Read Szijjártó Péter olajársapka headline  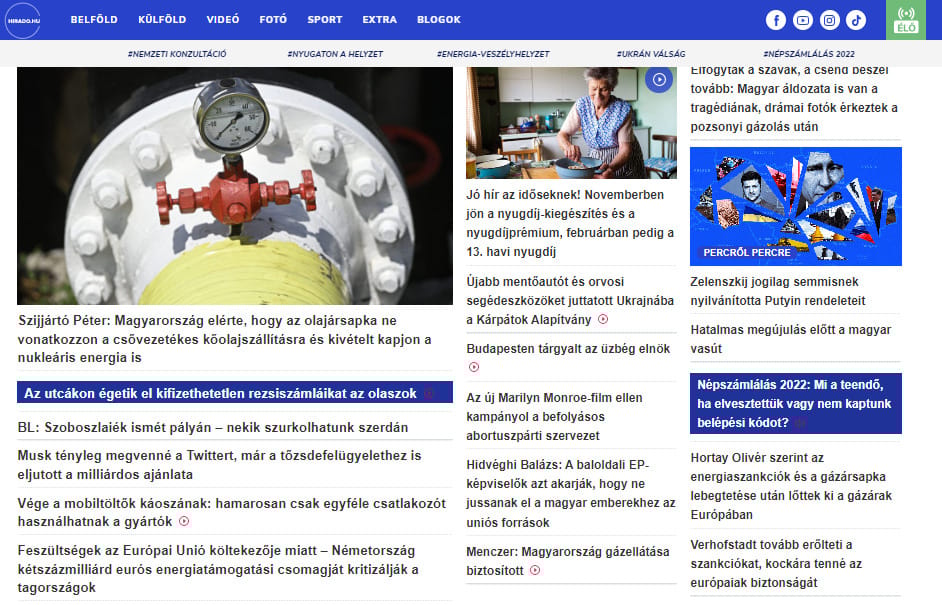tap(225, 339)
